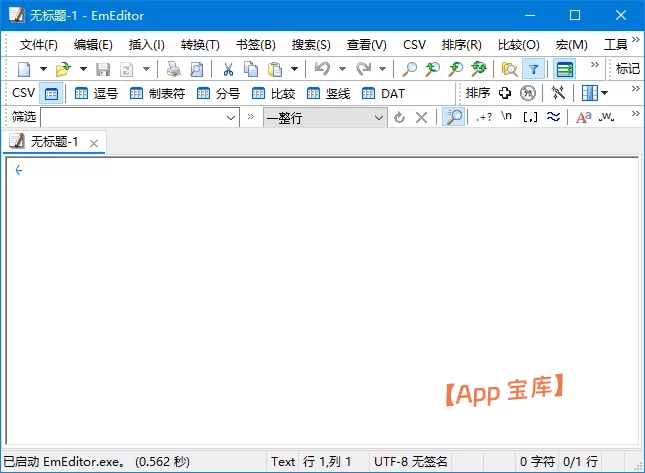Click the New file icon
645x473 pixels.
[24, 69]
